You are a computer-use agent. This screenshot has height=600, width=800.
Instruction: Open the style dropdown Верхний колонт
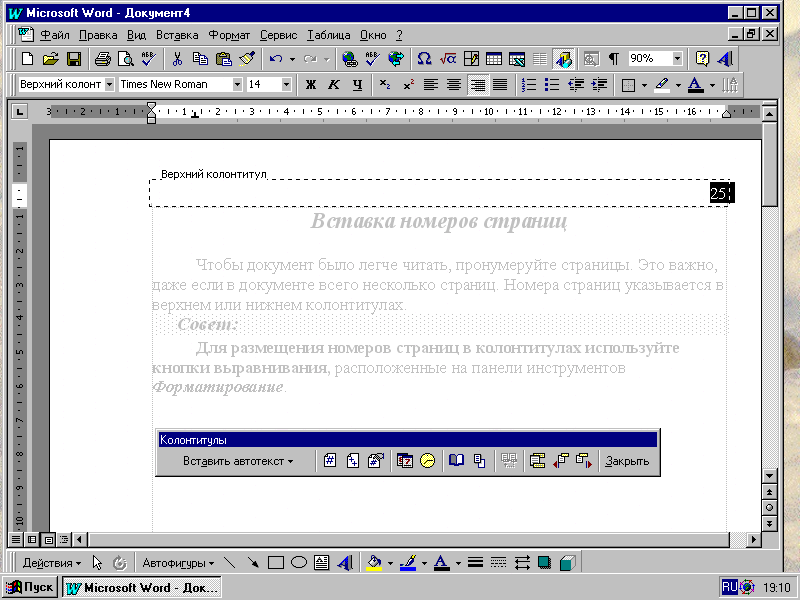tap(109, 85)
